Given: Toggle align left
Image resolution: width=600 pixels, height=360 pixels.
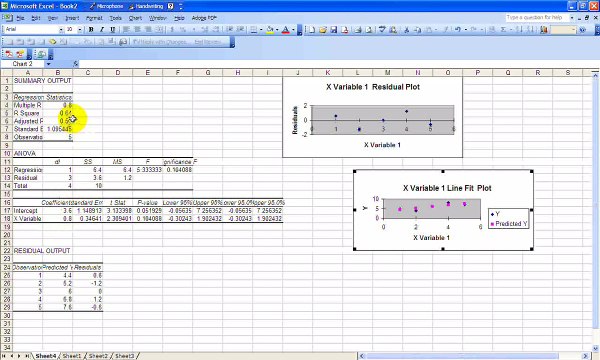Looking at the screenshot, I should pyautogui.click(x=126, y=29).
